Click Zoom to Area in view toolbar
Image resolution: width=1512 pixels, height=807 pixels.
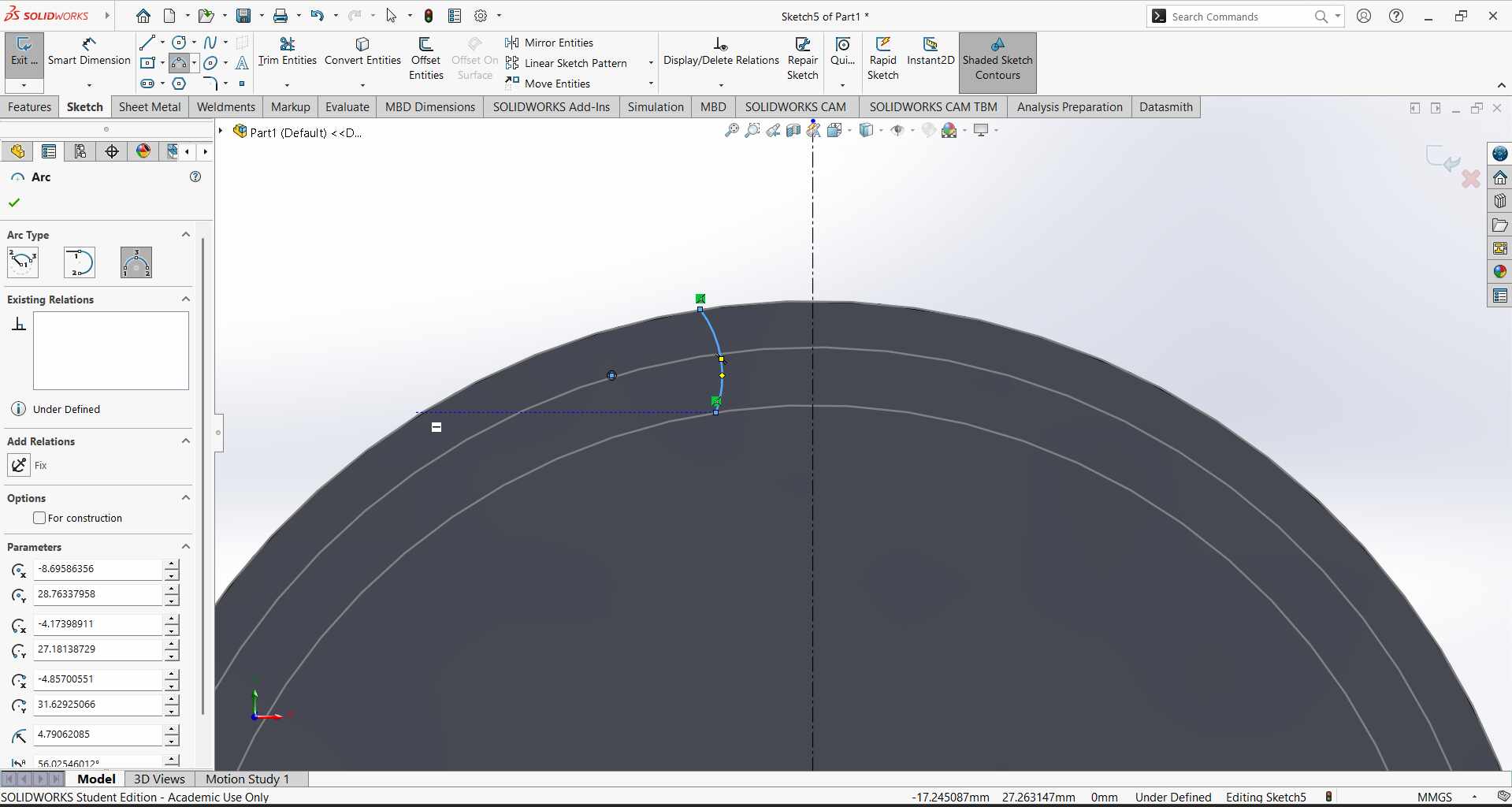(x=752, y=131)
